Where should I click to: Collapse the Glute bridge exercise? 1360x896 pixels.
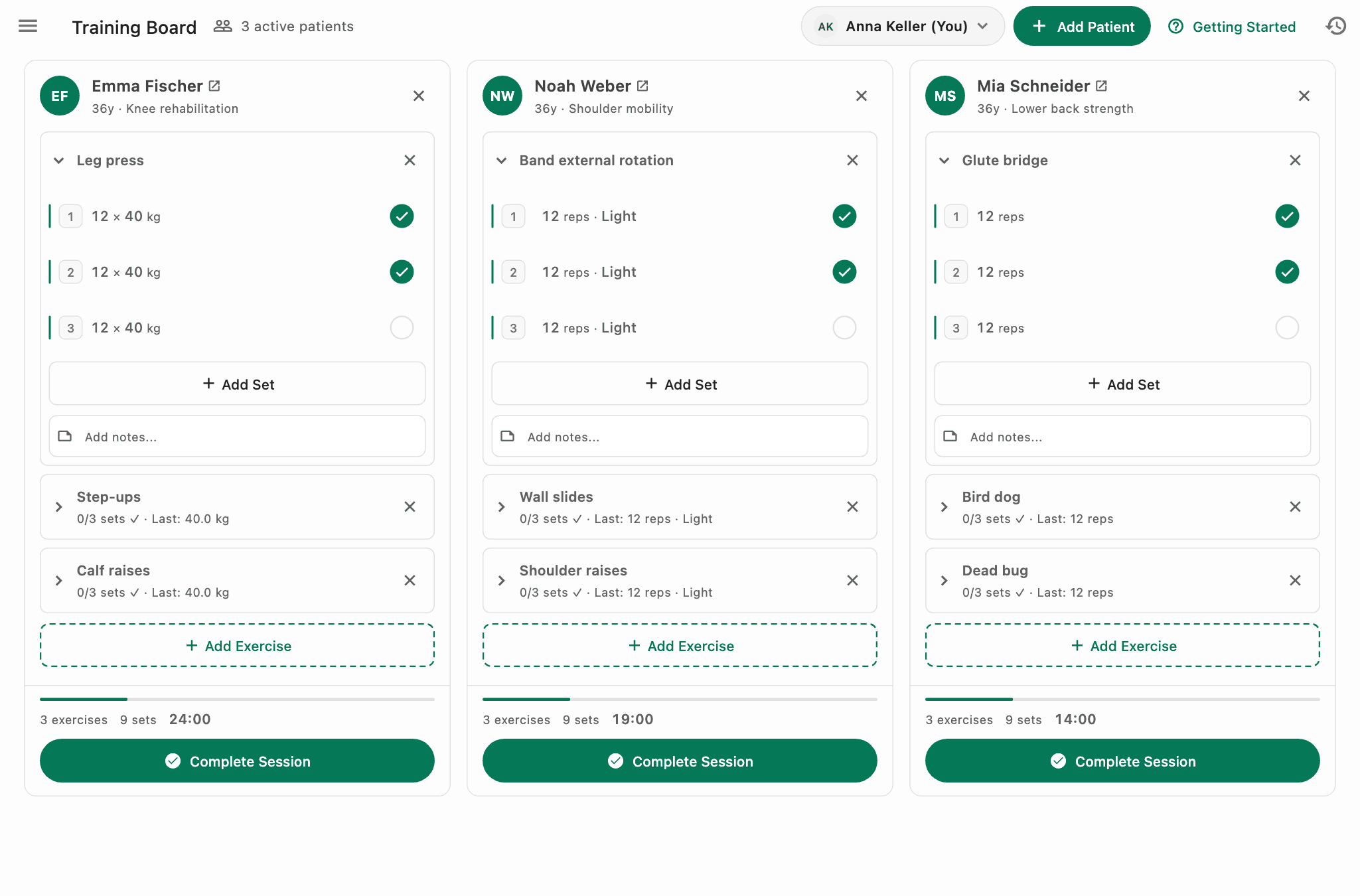pos(944,160)
